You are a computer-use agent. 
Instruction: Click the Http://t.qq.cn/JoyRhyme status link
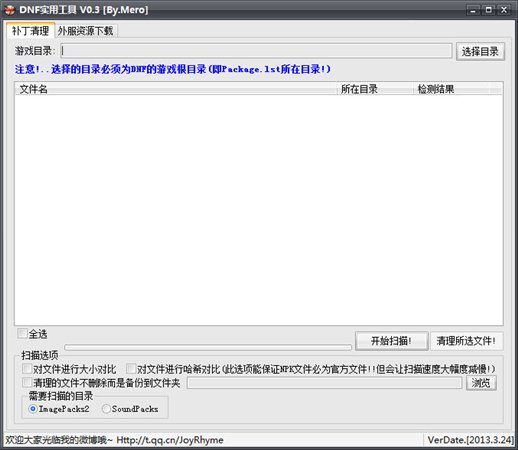(x=170, y=440)
